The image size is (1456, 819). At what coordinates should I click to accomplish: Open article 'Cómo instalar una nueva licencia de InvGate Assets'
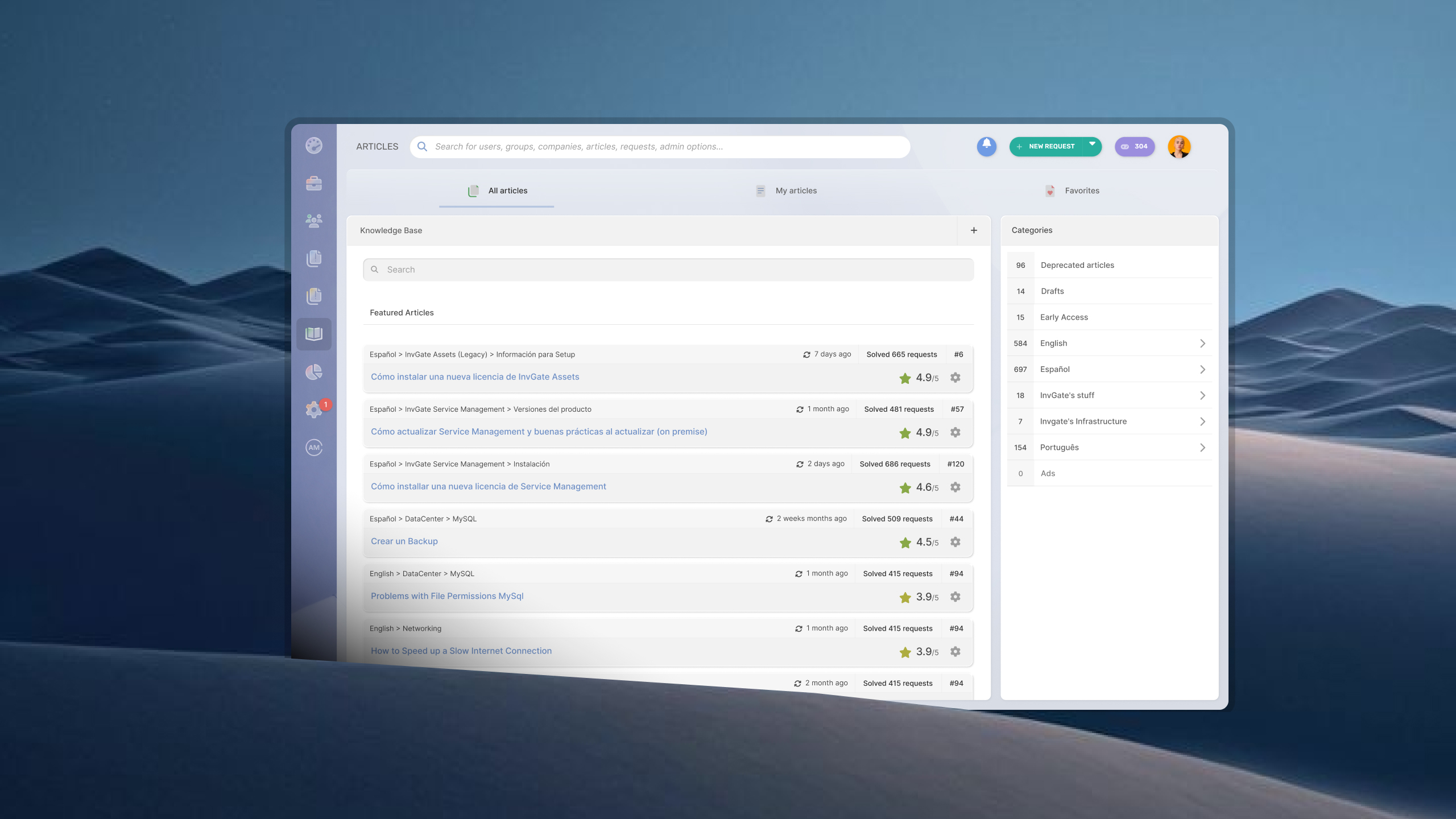tap(475, 377)
